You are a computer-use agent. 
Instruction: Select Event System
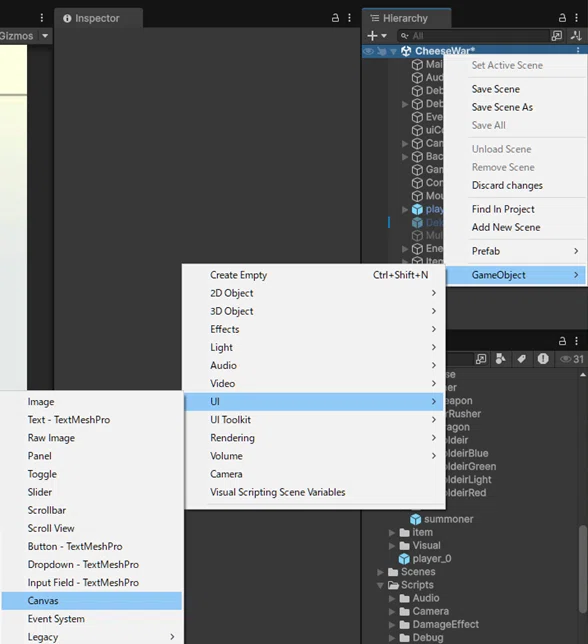pos(92,619)
